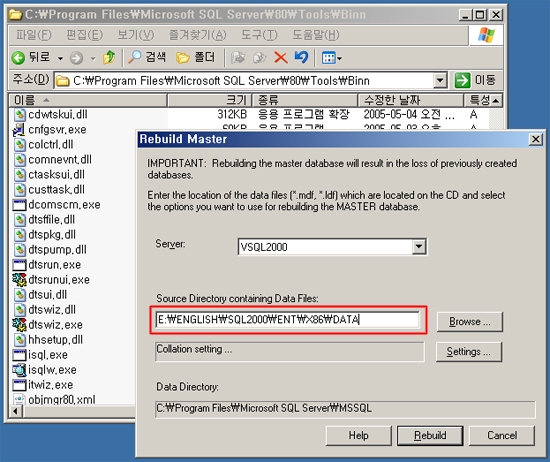Select the cnfgsvr.exe file icon
The width and height of the screenshot is (550, 462).
click(x=19, y=129)
